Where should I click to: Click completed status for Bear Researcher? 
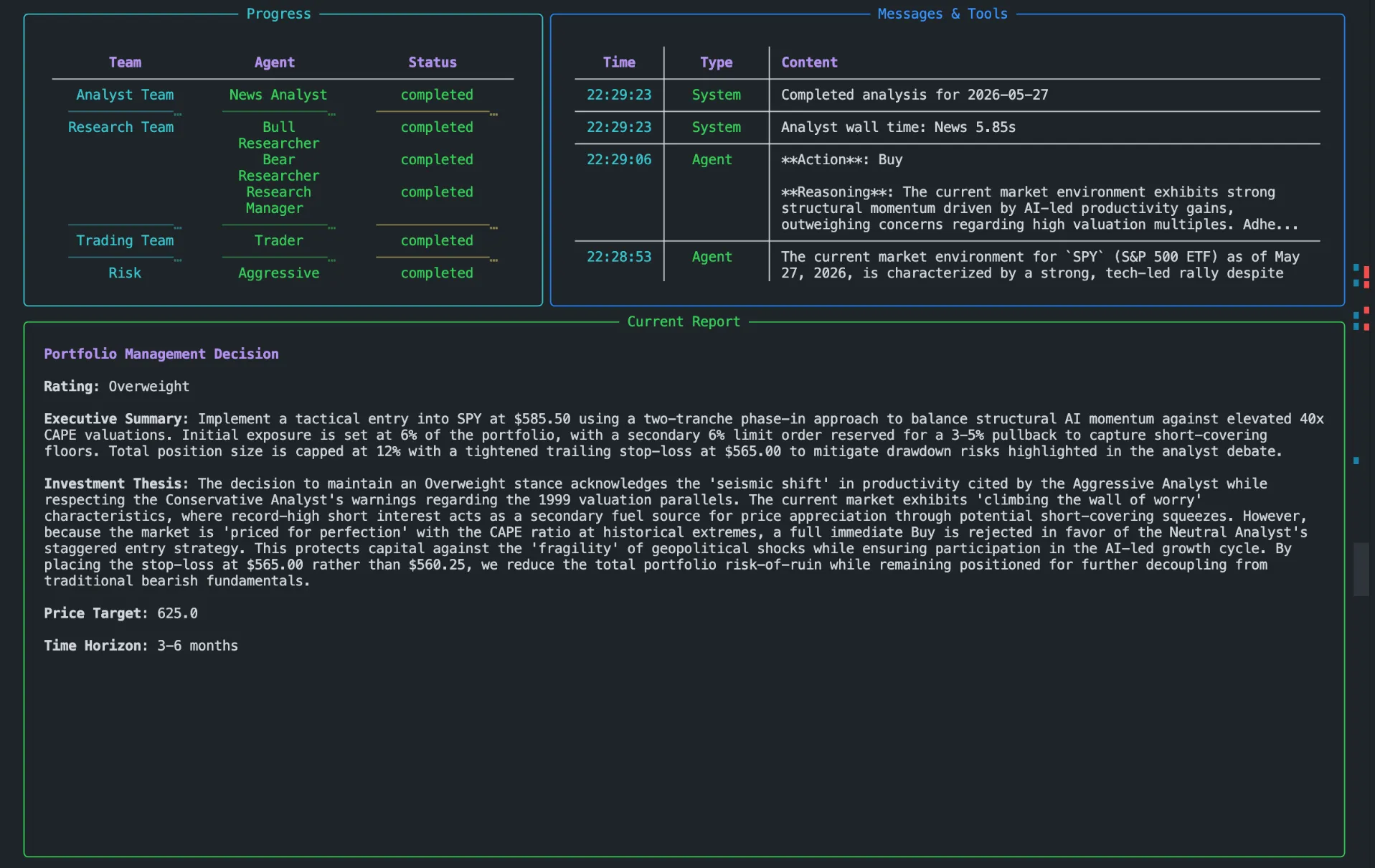tap(437, 159)
